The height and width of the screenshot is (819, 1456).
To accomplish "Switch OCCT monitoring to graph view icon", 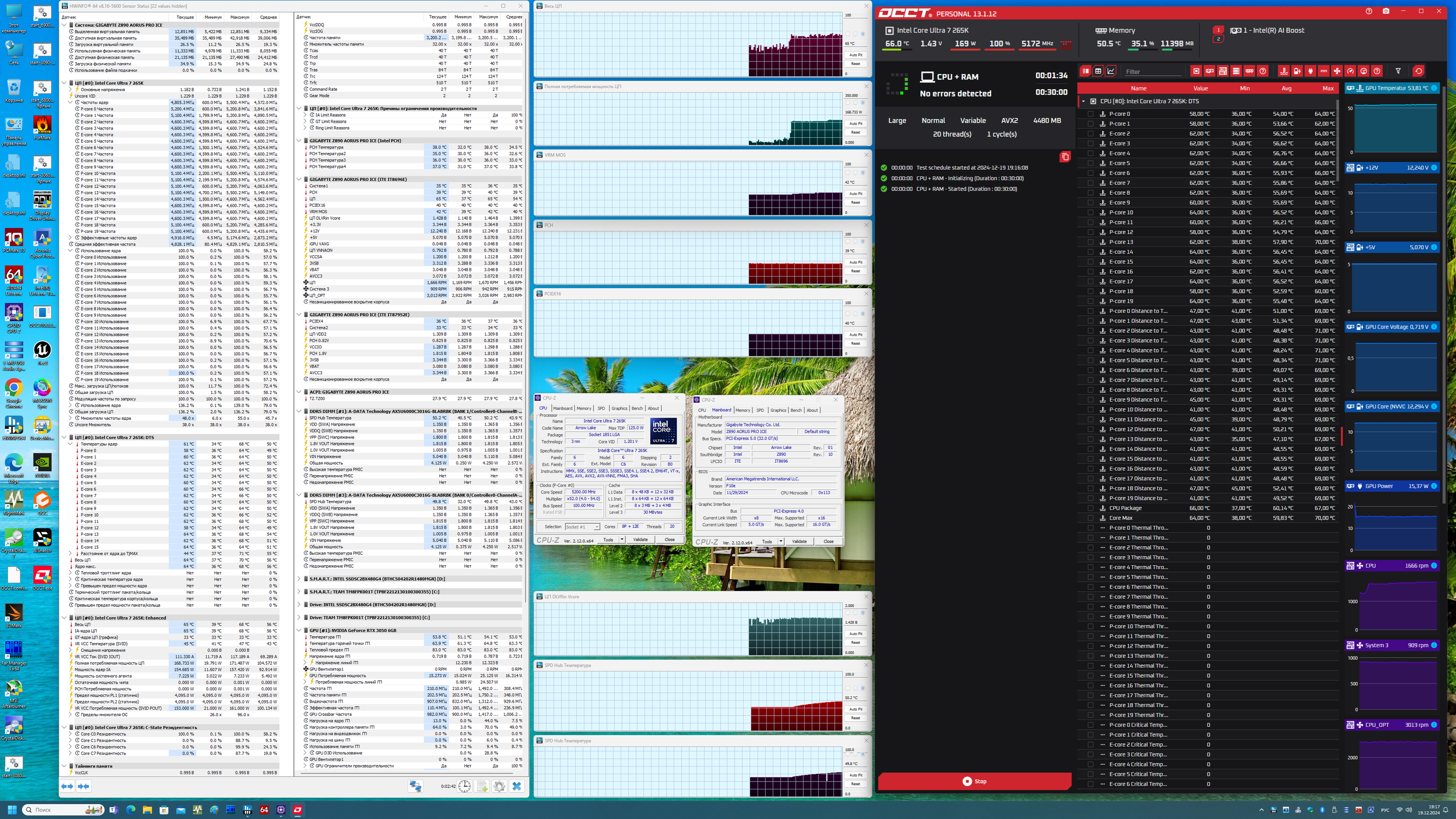I will [1110, 71].
